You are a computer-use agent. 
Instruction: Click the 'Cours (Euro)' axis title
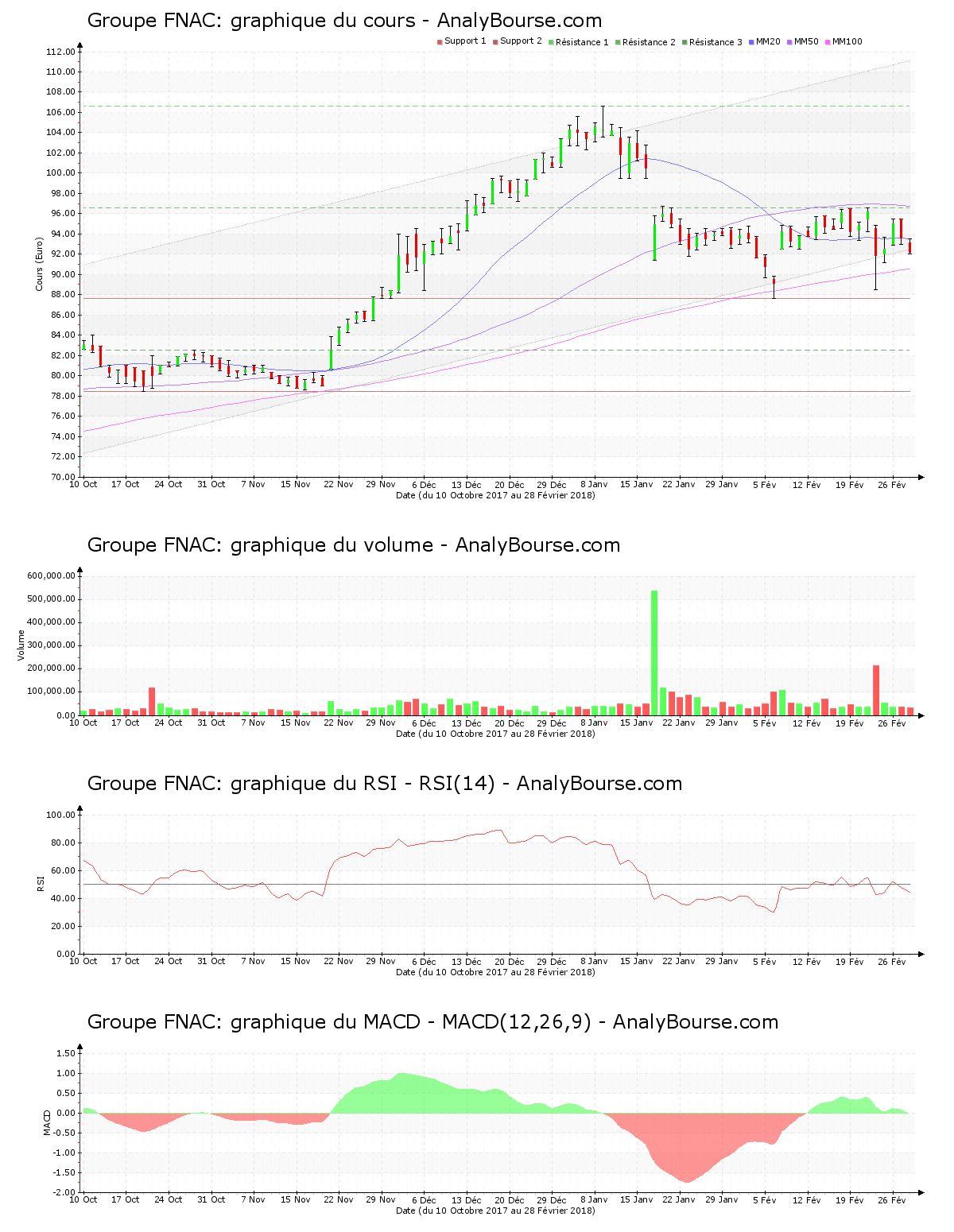pyautogui.click(x=39, y=264)
